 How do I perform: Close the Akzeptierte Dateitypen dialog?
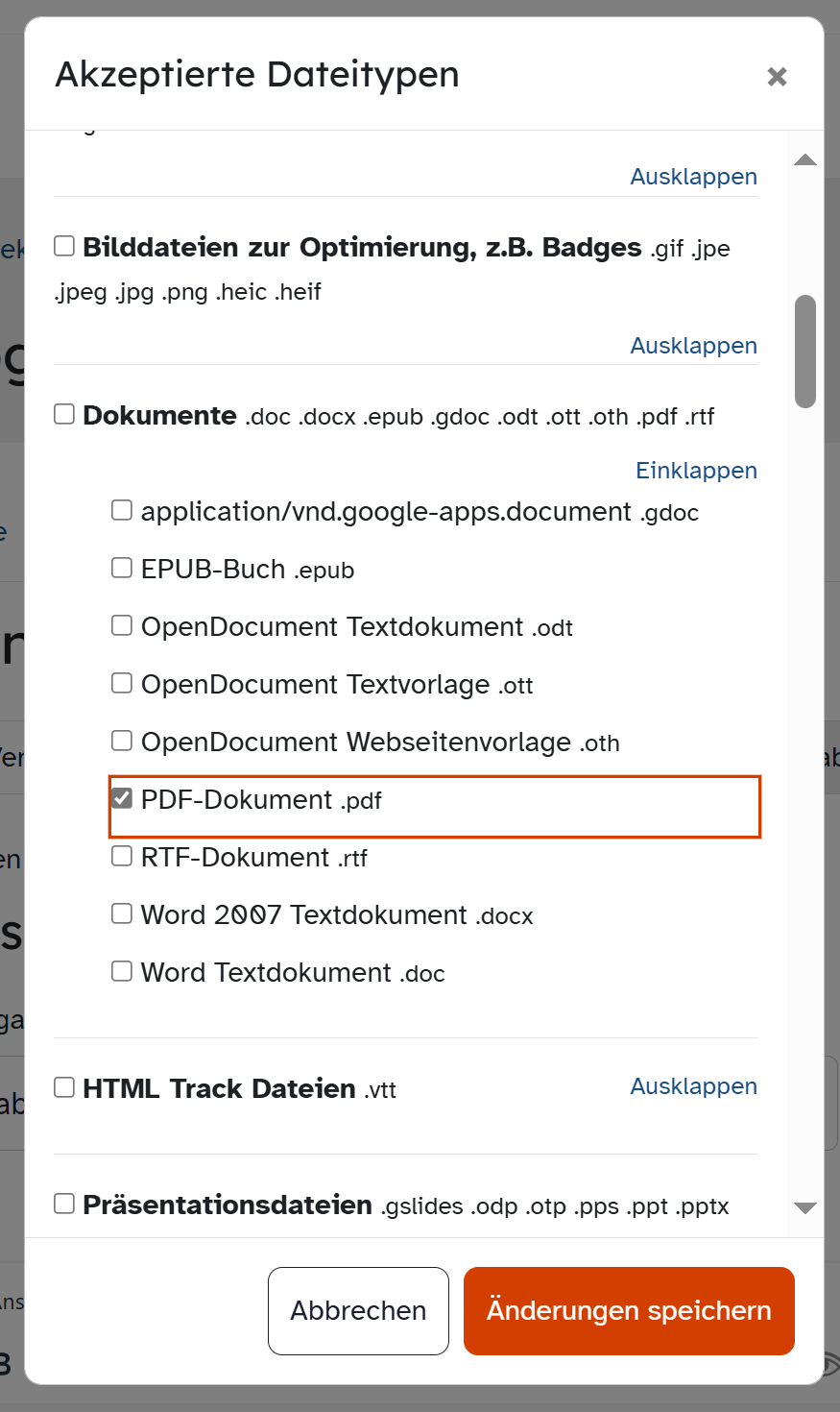(778, 76)
